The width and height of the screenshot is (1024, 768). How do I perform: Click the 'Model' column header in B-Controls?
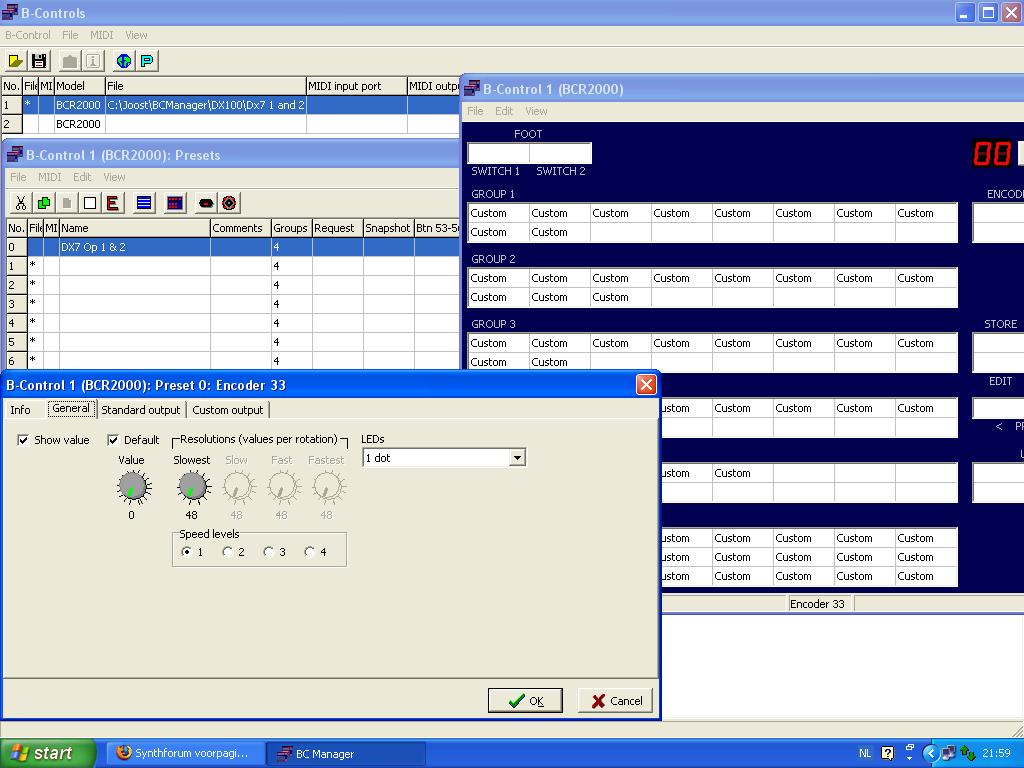point(80,86)
